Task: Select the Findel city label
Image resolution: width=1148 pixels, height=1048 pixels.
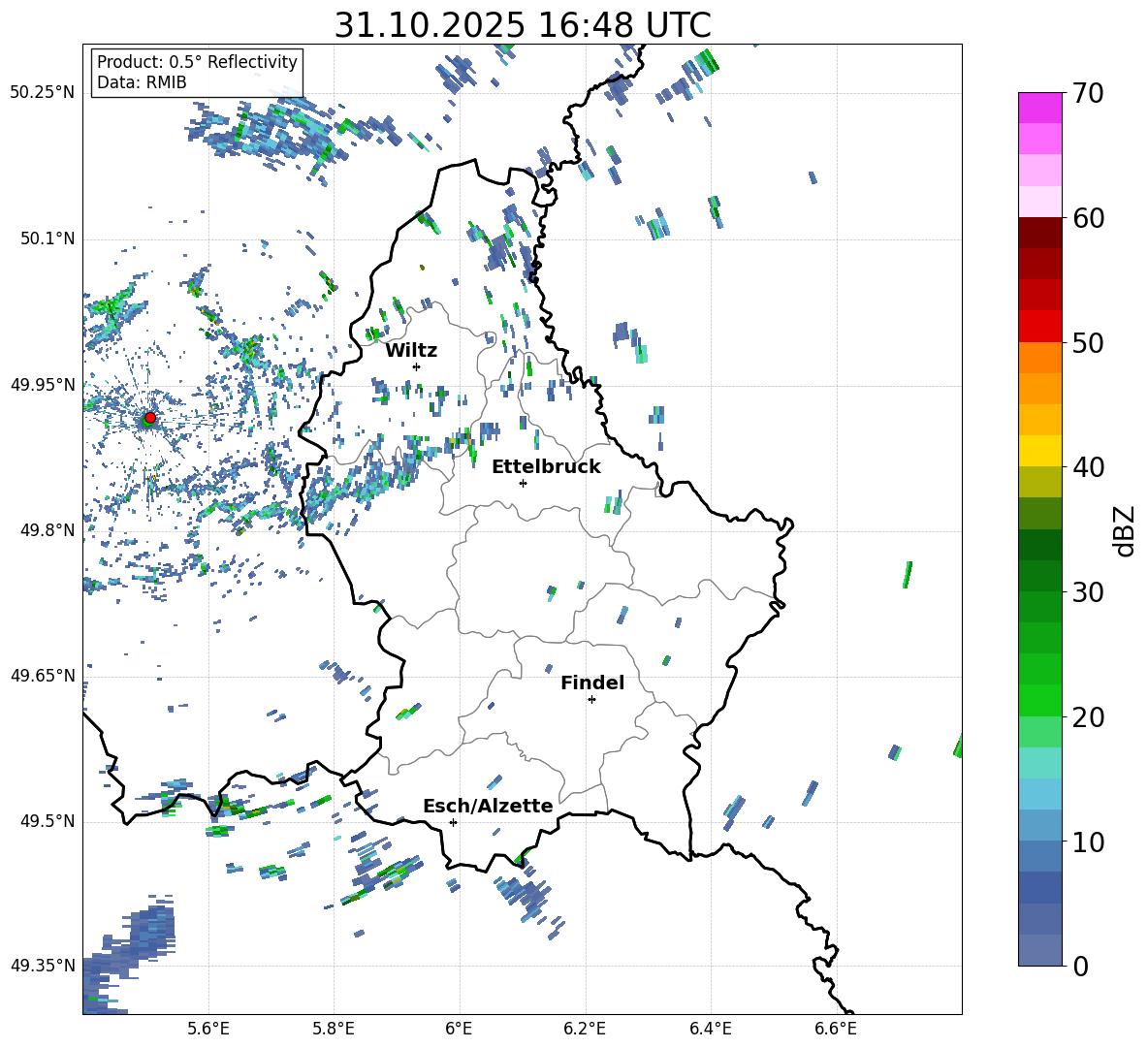Action: pos(592,683)
